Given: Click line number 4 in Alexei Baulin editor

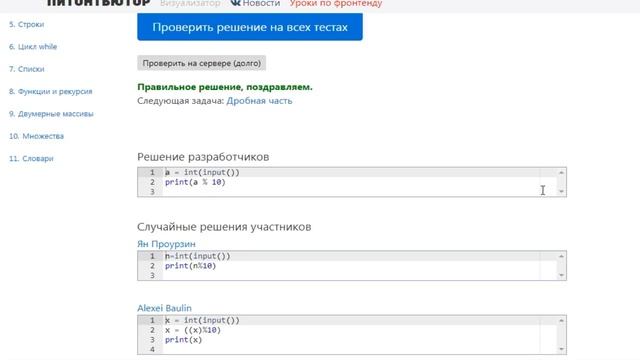Looking at the screenshot, I should click(x=152, y=349).
